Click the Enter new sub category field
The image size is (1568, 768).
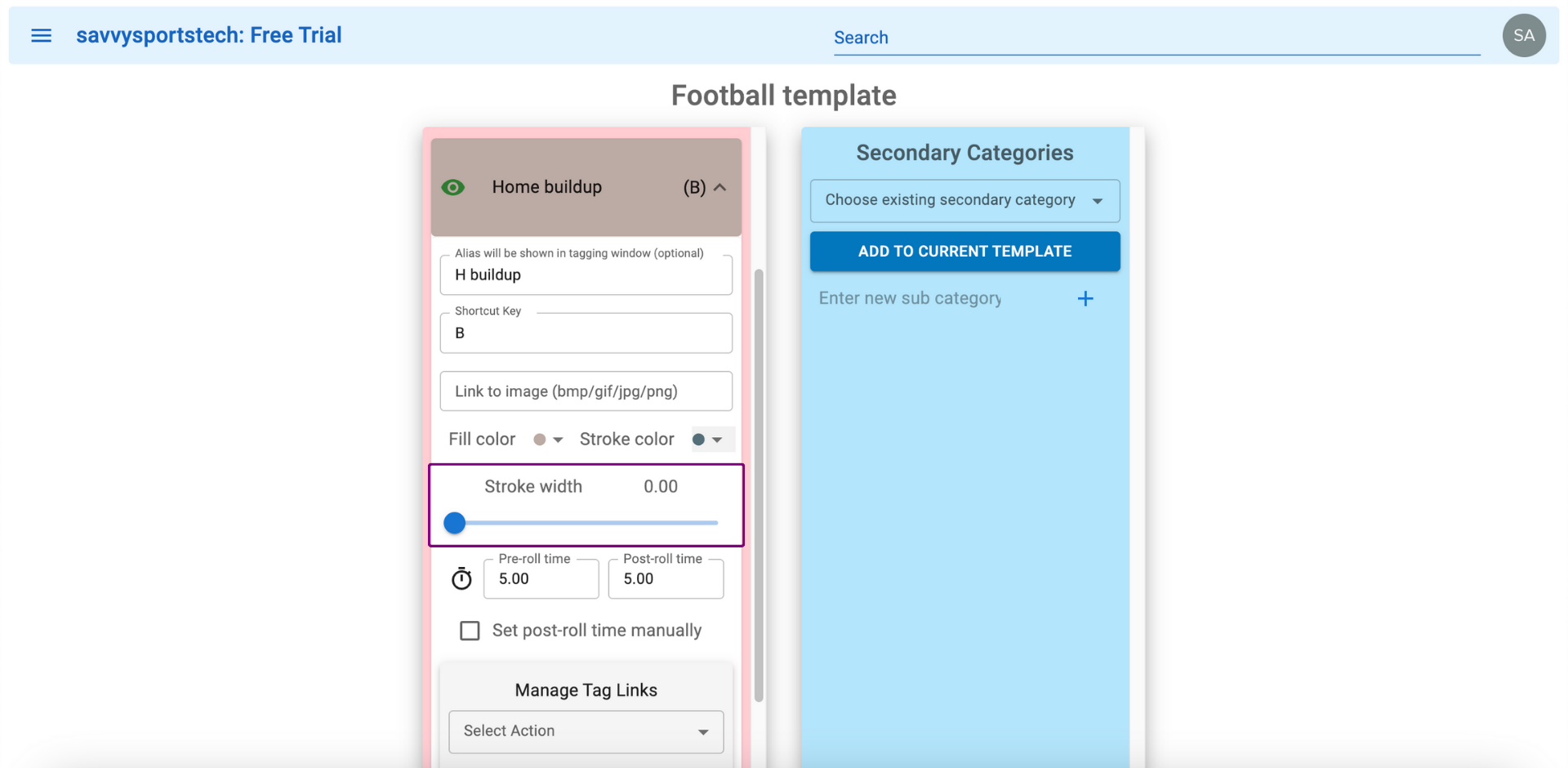click(x=939, y=298)
